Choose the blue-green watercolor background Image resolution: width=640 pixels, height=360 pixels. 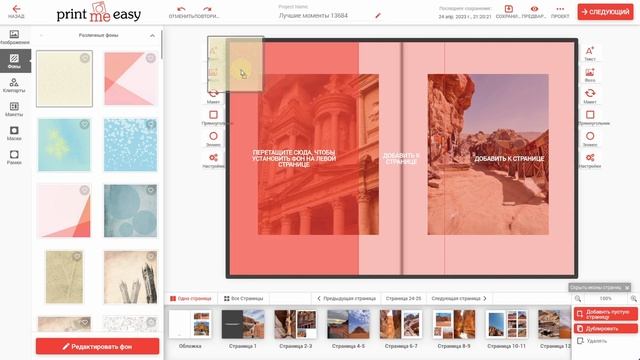[x=64, y=145]
